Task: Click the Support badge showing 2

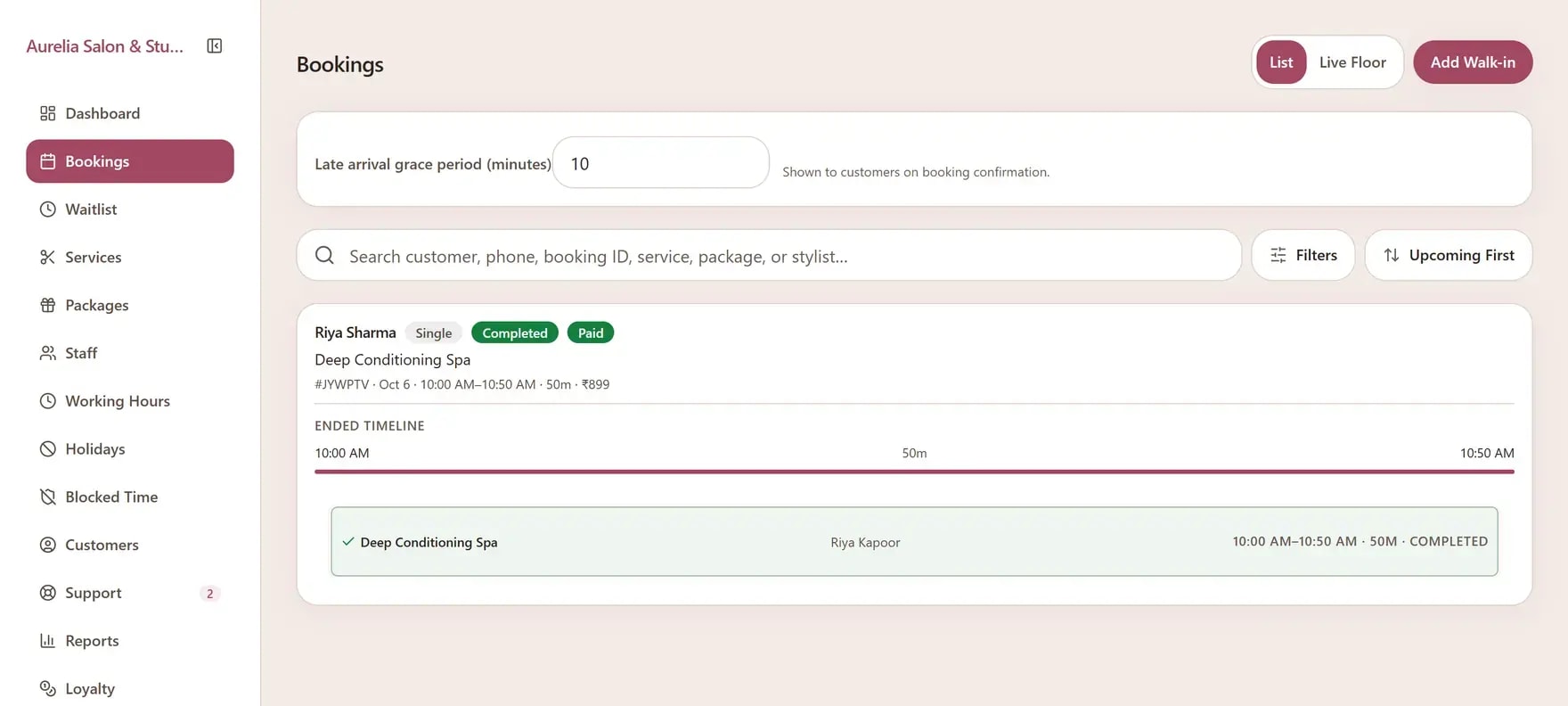Action: 210,594
